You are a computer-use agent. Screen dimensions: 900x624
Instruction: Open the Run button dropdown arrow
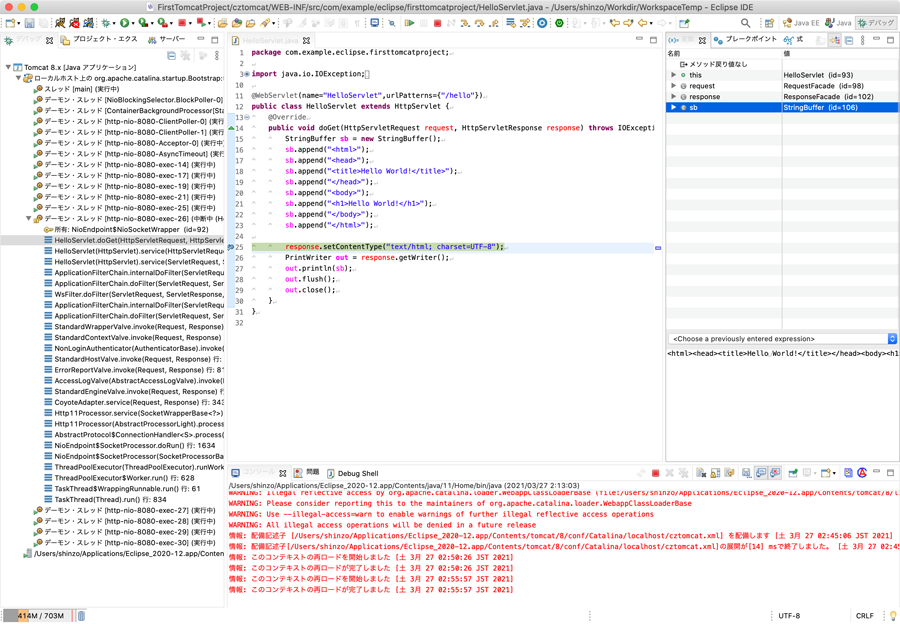[133, 24]
